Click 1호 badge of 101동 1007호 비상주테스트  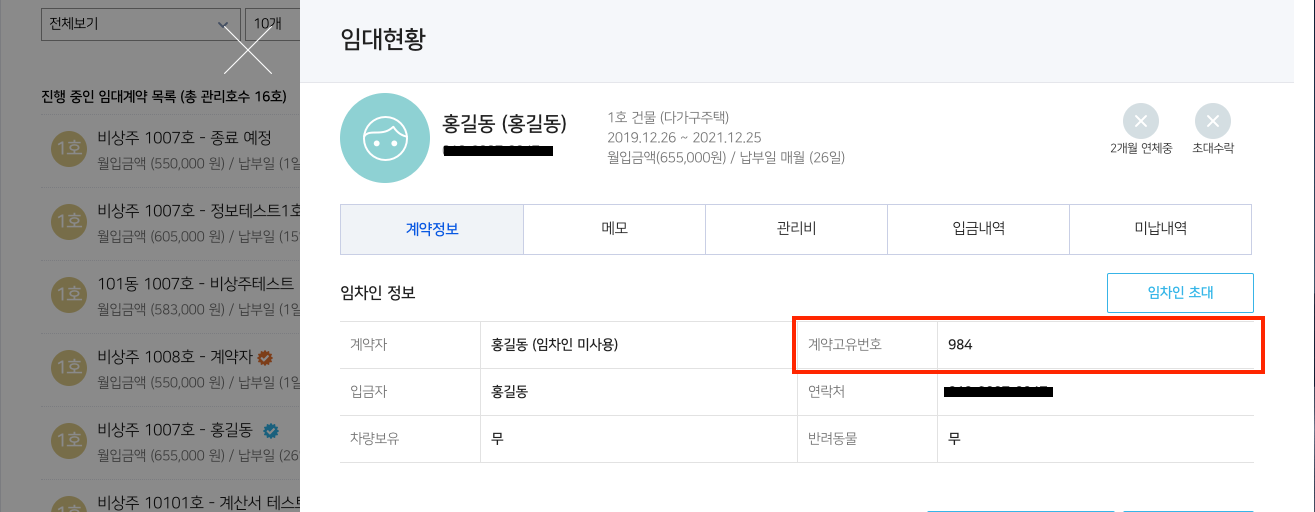pyautogui.click(x=69, y=294)
